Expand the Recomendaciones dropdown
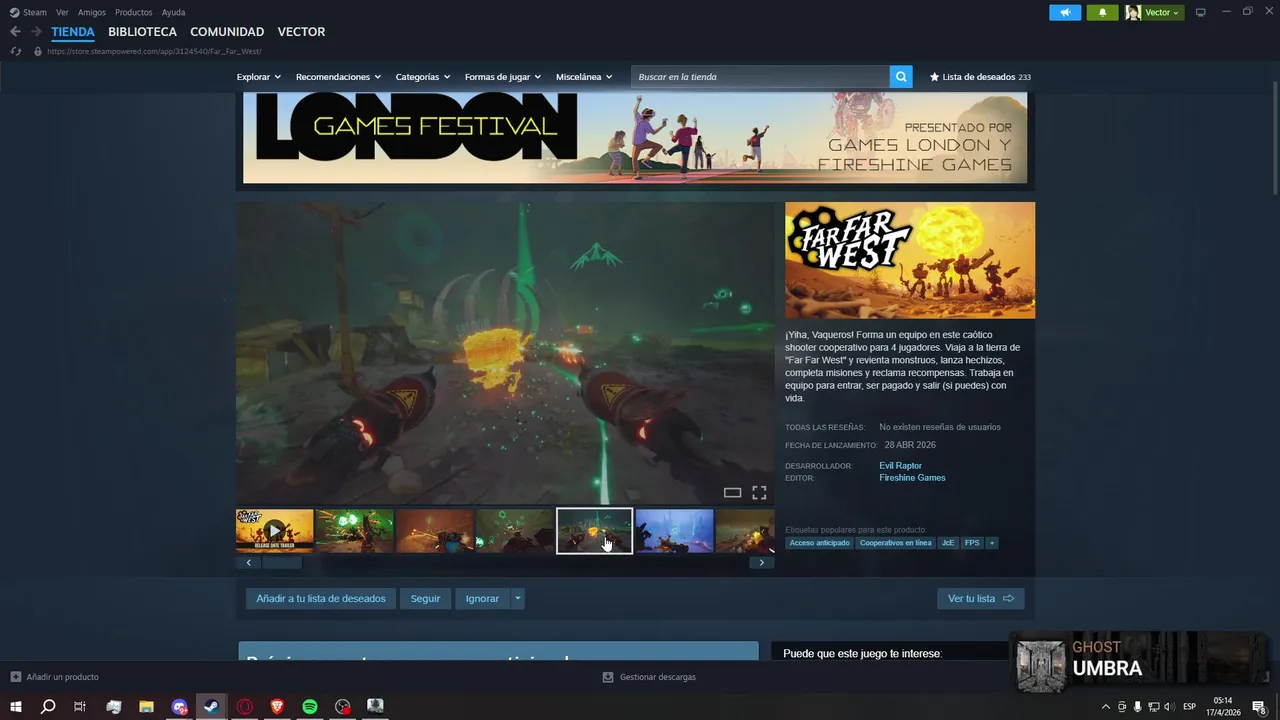The image size is (1280, 720). pos(338,77)
